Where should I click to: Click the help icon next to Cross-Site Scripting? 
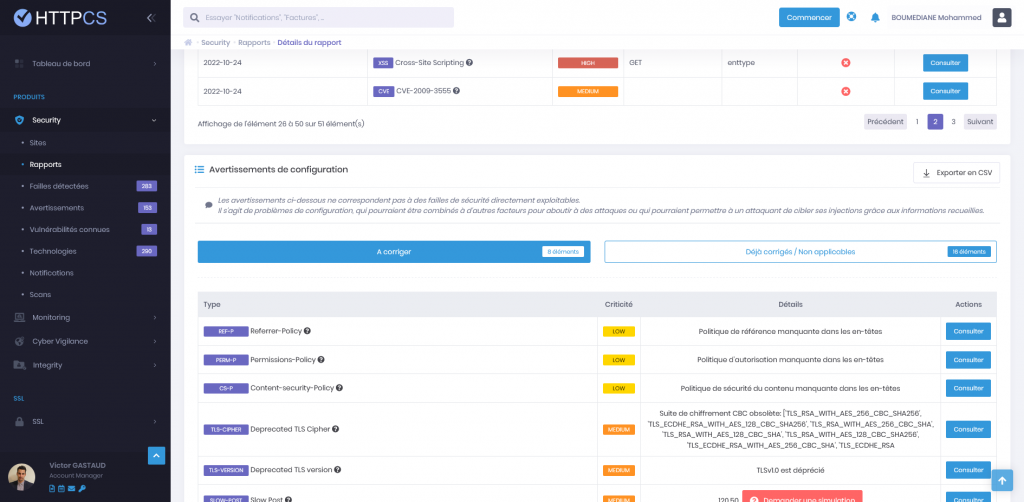pos(469,62)
